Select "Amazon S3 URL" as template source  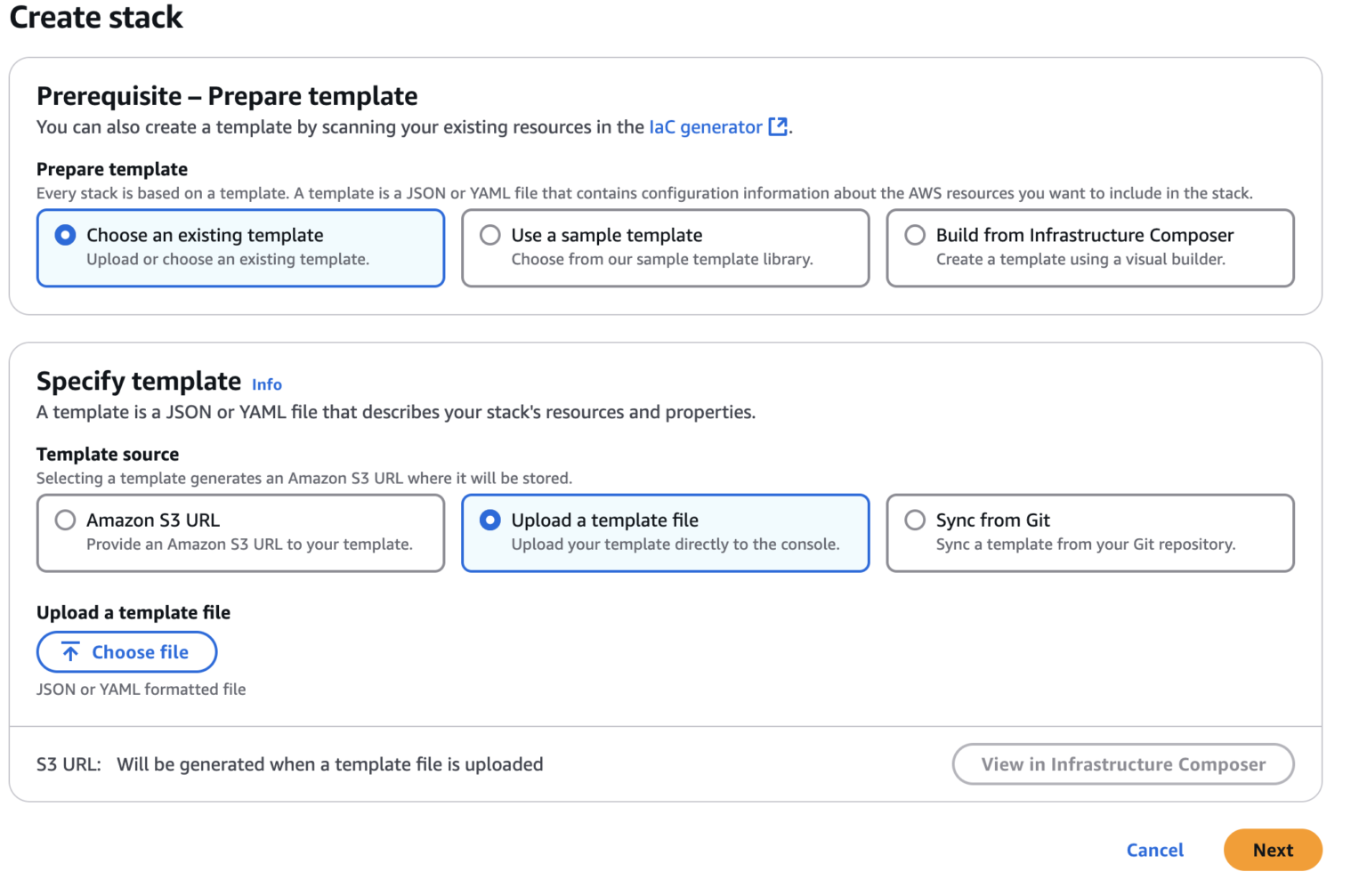[x=64, y=520]
